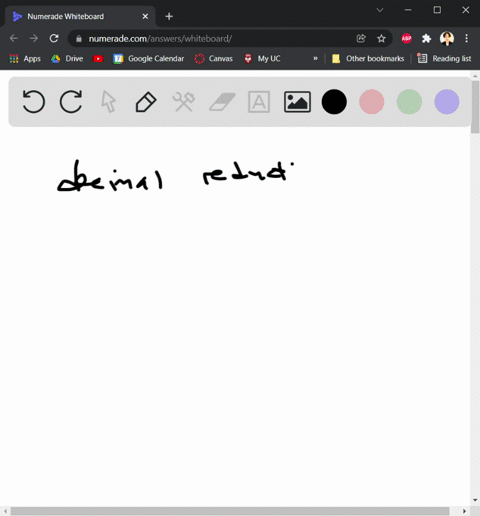Choose the black pen color
Viewport: 480px width, 516px height.
[334, 102]
